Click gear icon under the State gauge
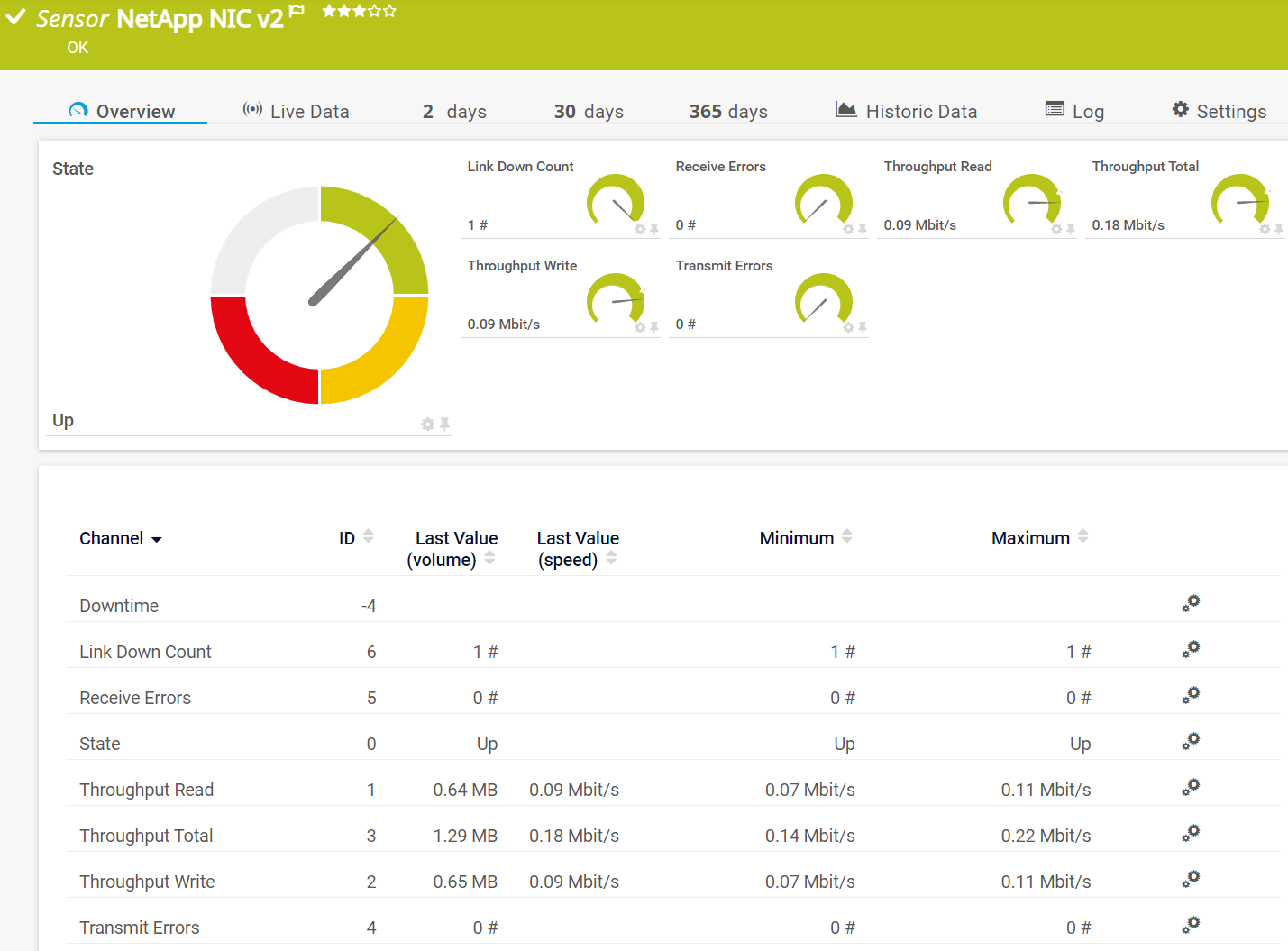Screen dimensions: 1288x951 [427, 425]
